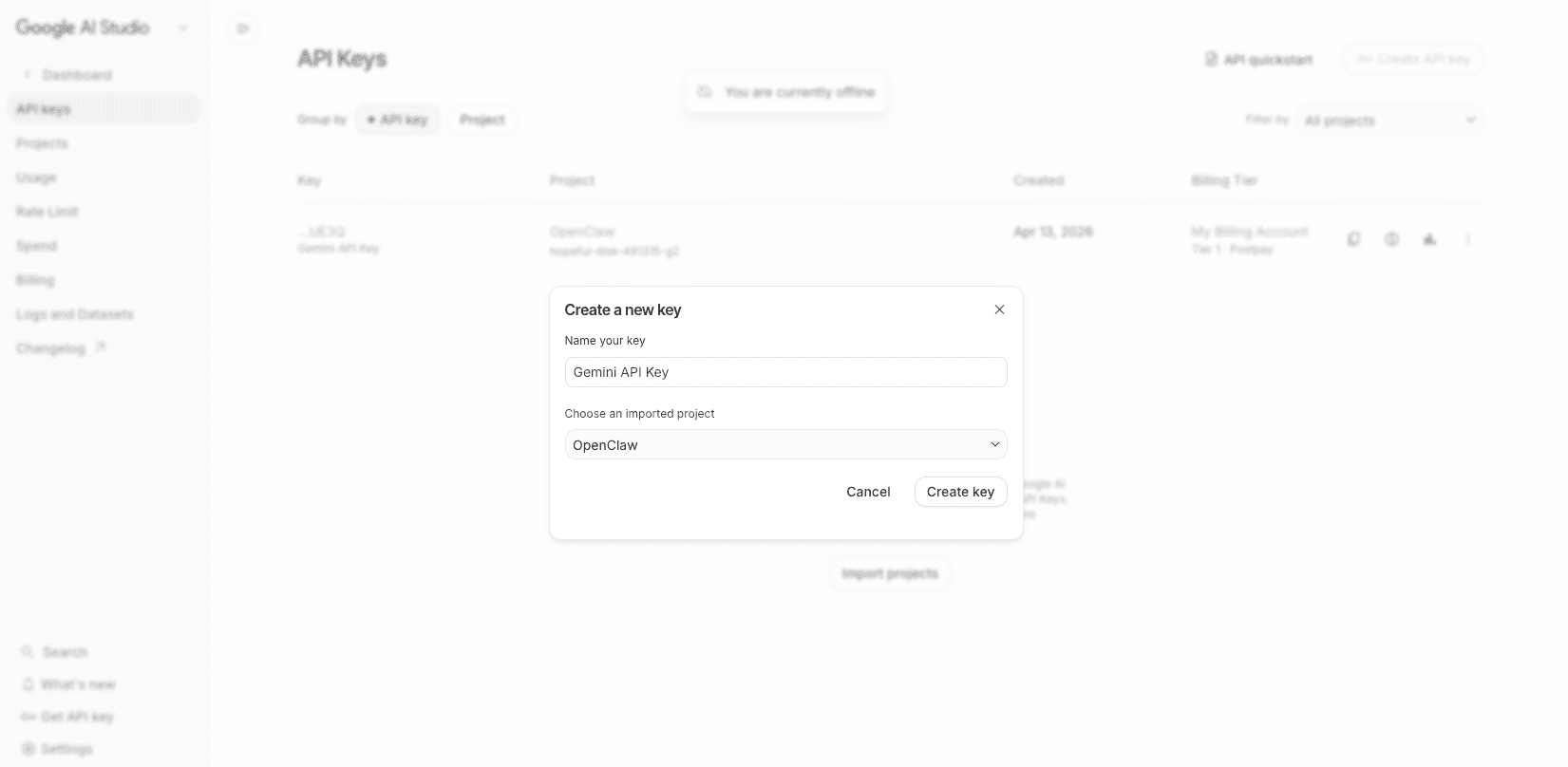The height and width of the screenshot is (767, 1568).
Task: Toggle the sidebar collapse icon
Action: click(x=243, y=28)
